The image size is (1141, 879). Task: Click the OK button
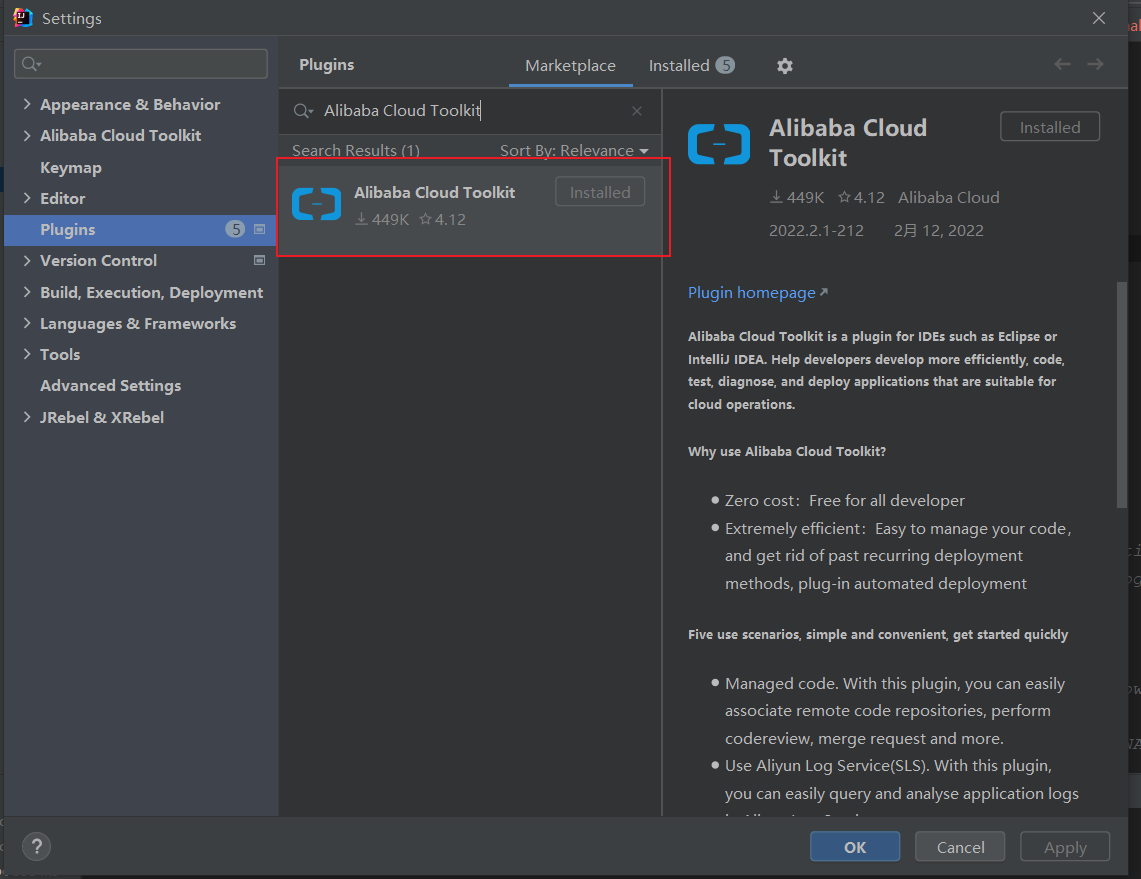(x=855, y=846)
